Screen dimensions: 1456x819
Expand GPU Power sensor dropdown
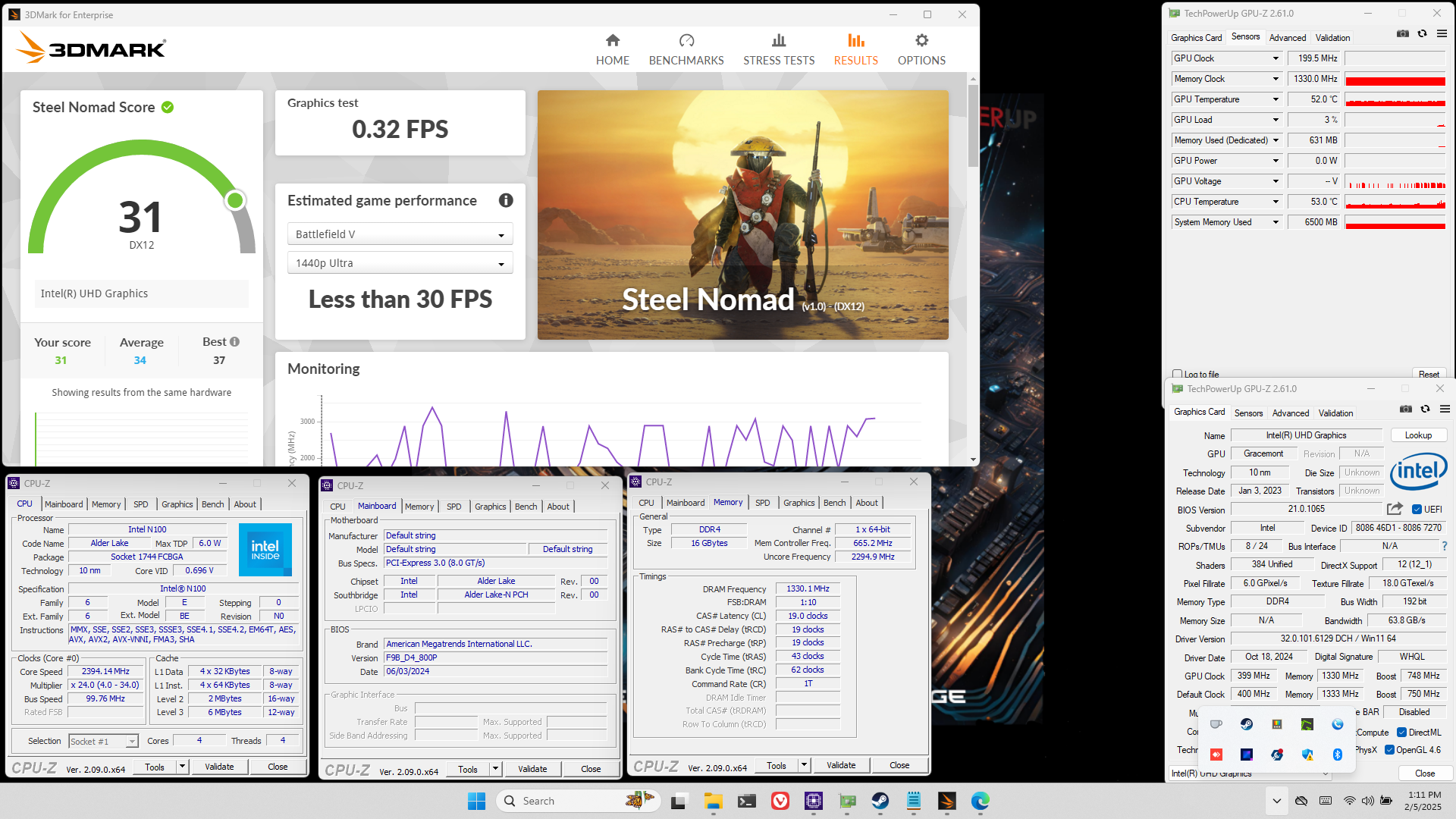(x=1276, y=161)
